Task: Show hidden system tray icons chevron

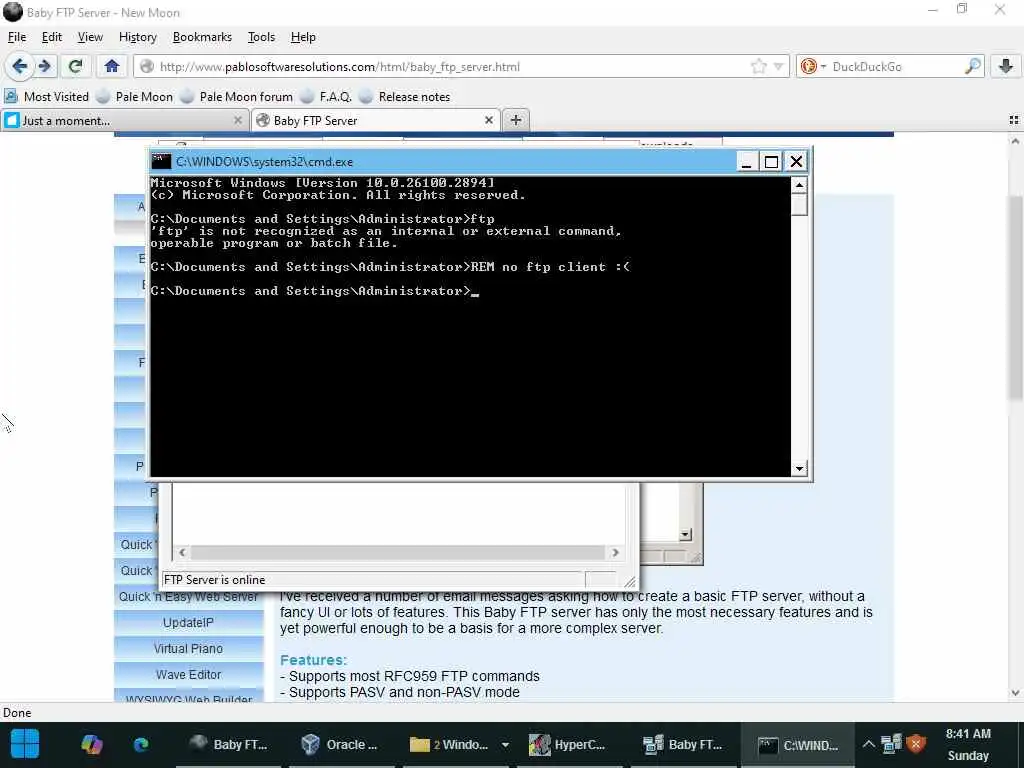Action: (x=868, y=744)
